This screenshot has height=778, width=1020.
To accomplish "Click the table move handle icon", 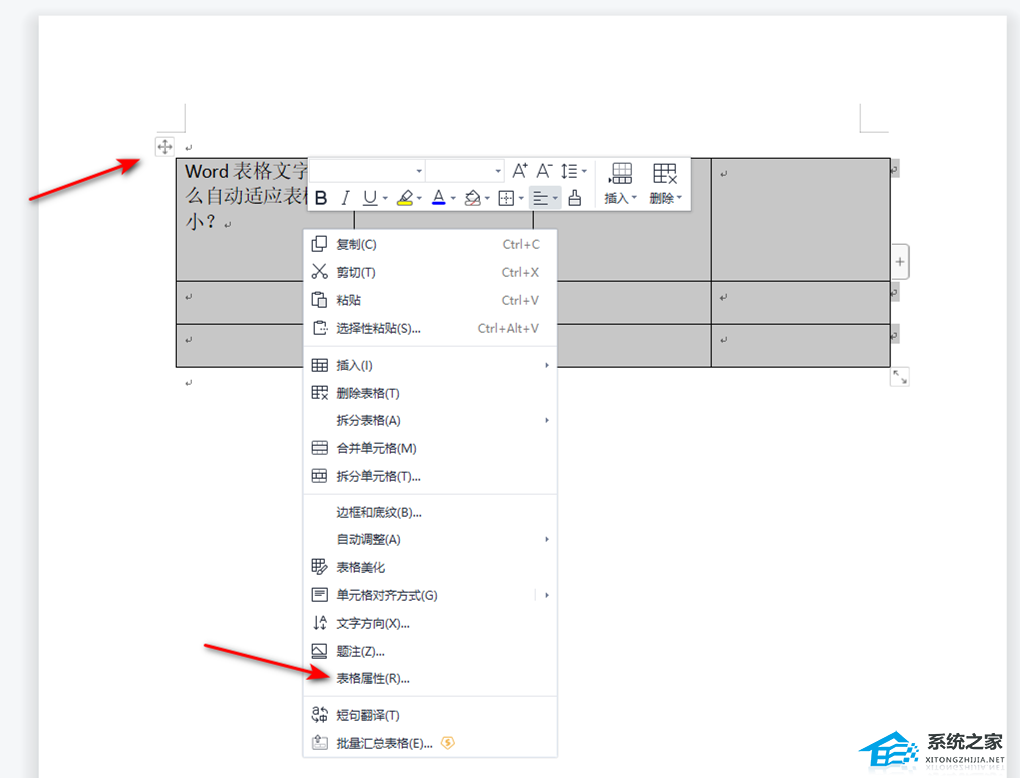I will click(165, 147).
